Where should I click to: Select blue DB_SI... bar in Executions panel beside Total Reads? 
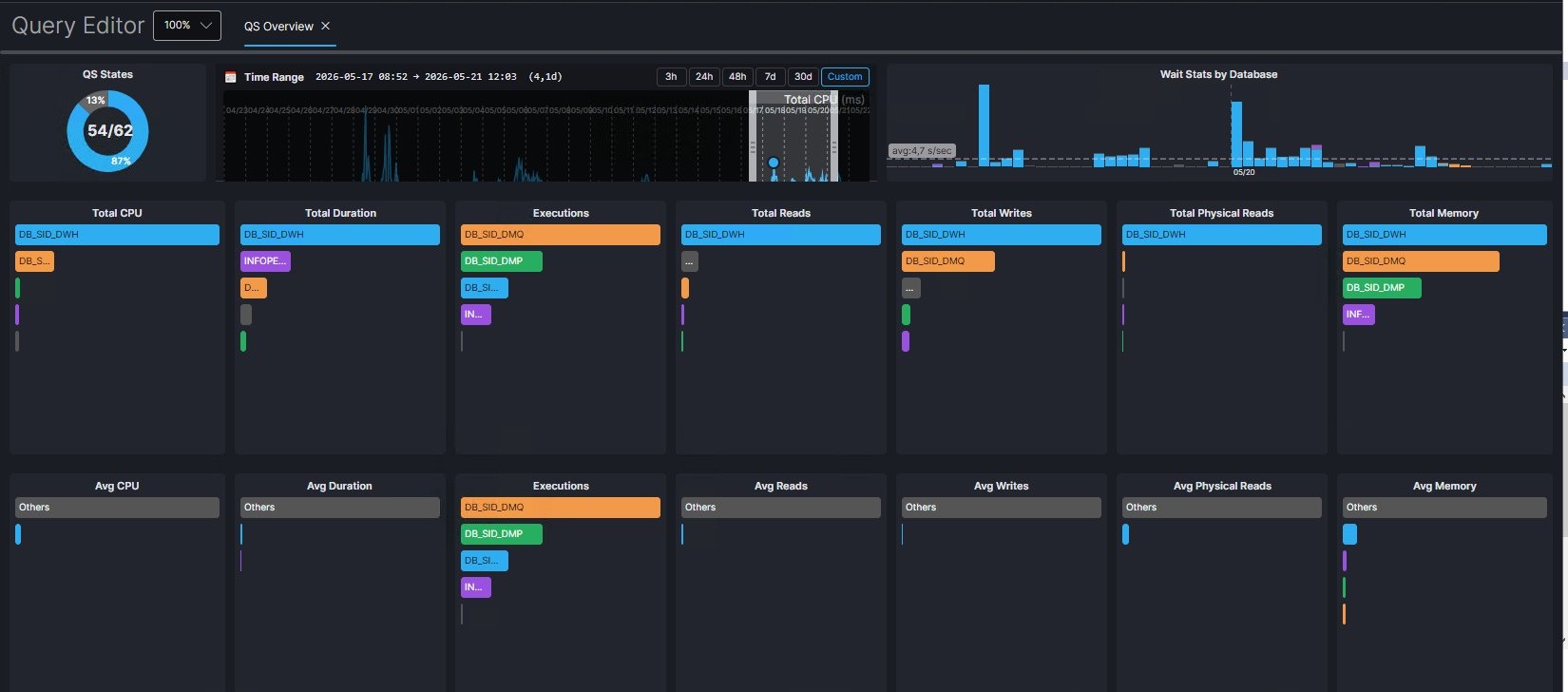tap(485, 288)
